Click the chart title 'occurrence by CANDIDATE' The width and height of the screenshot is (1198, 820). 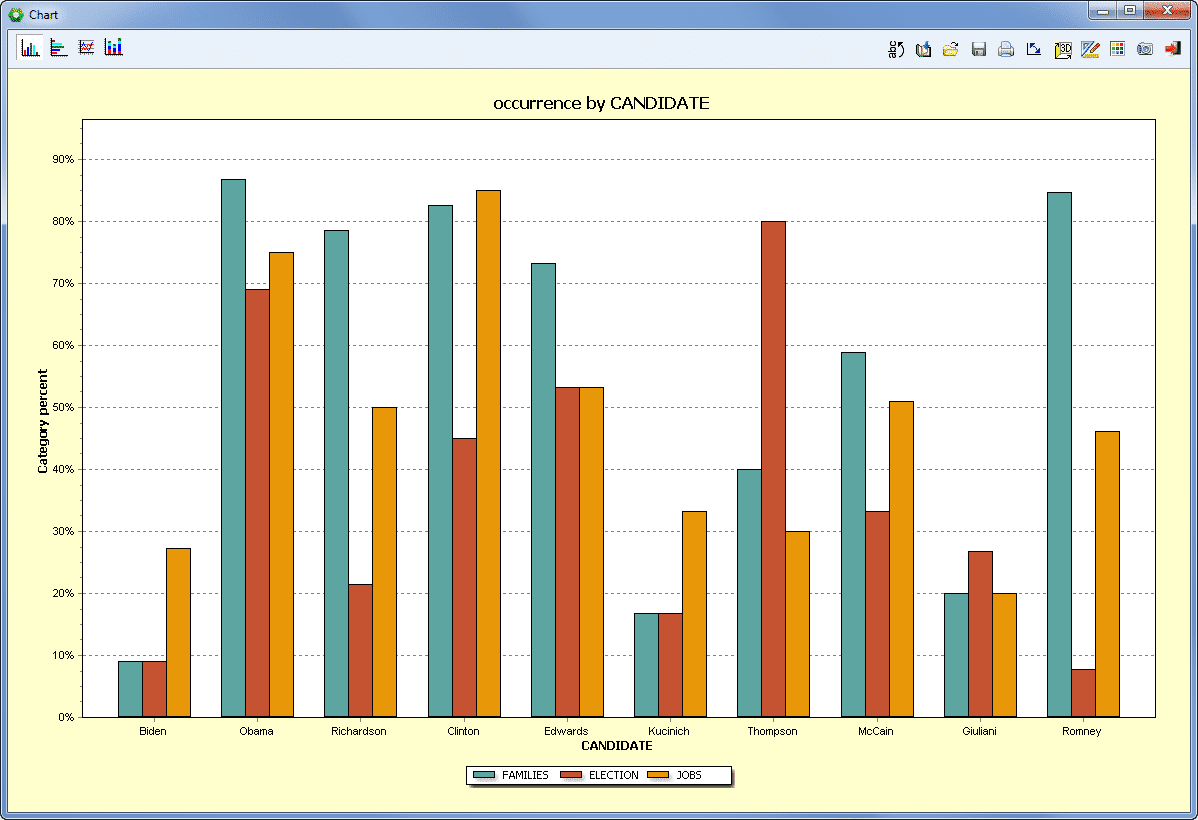[x=601, y=103]
